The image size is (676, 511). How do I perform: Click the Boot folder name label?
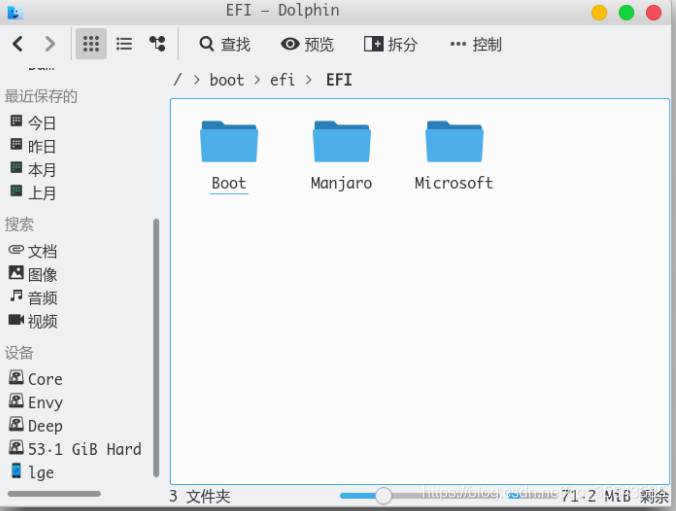(229, 184)
